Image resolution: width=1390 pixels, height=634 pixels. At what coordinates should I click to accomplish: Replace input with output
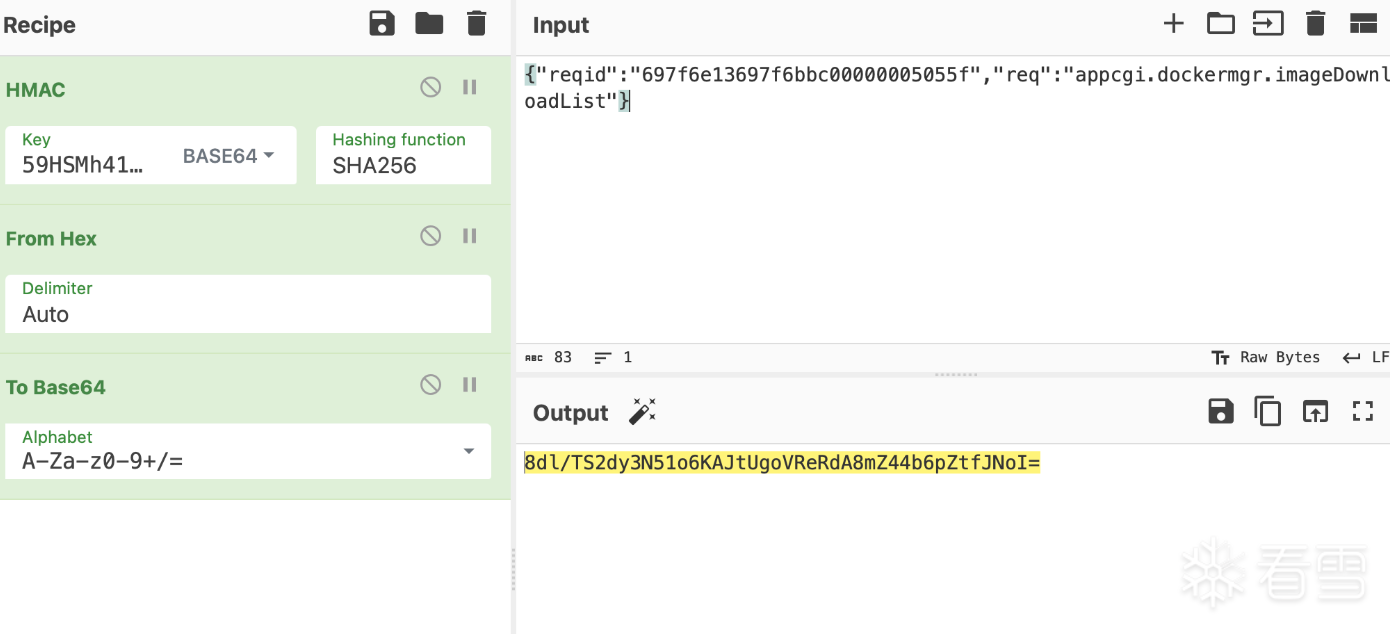[x=1315, y=411]
